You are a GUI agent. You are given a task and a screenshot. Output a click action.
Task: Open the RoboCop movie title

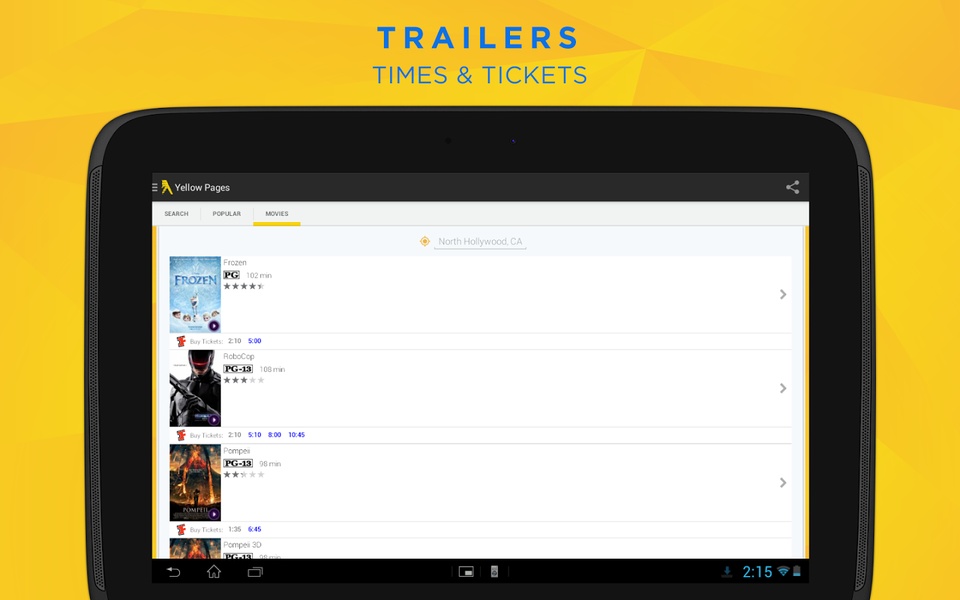click(x=239, y=356)
